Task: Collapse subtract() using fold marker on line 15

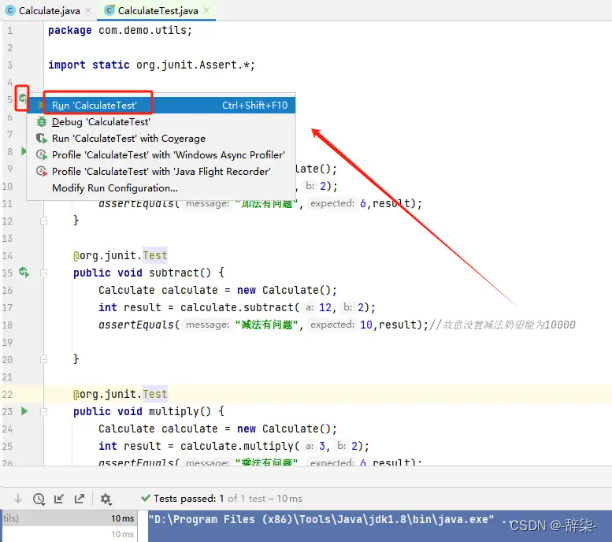Action: pyautogui.click(x=43, y=272)
